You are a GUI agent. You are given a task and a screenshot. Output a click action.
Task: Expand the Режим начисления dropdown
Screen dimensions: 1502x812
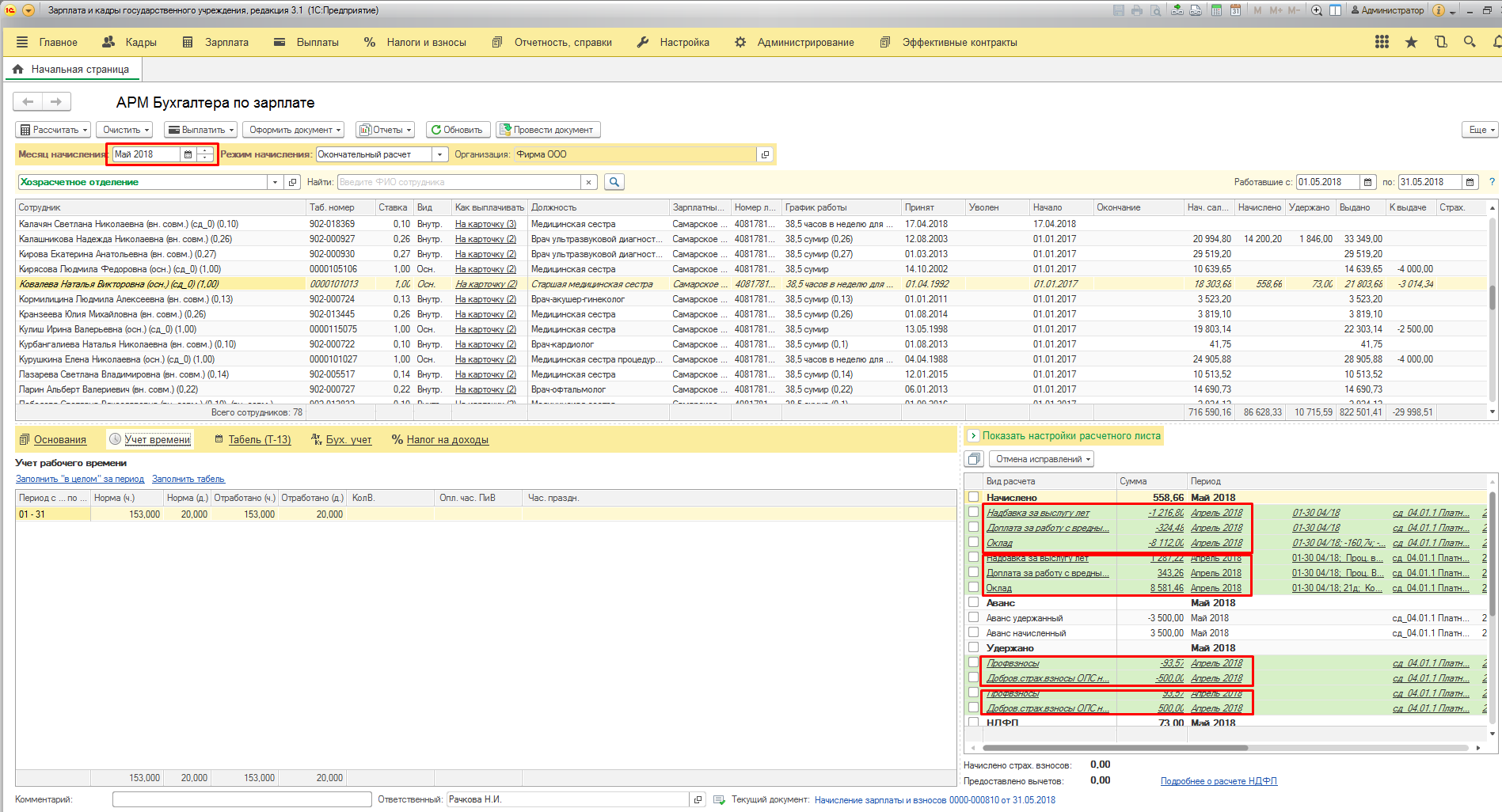[440, 154]
